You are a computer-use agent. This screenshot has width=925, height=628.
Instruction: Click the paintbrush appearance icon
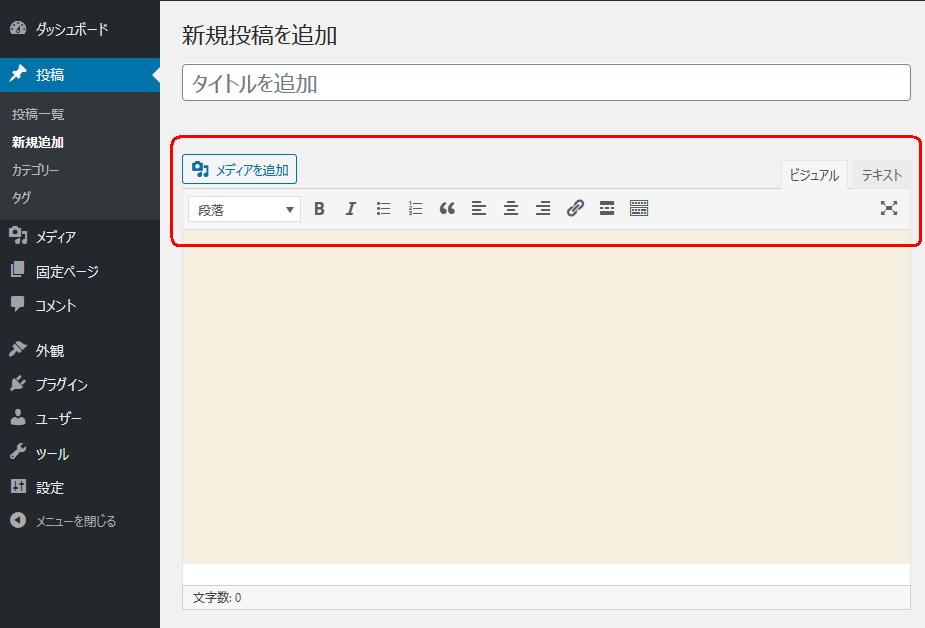[x=18, y=348]
